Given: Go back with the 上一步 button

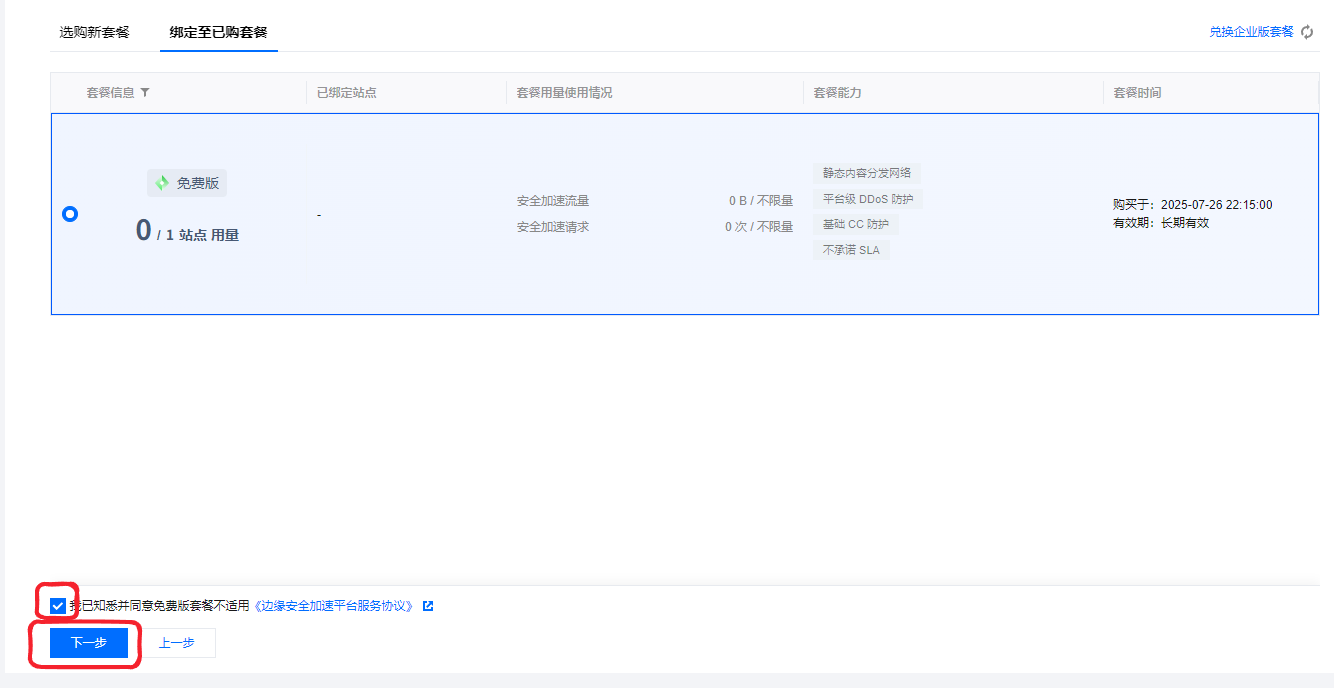Looking at the screenshot, I should 176,643.
